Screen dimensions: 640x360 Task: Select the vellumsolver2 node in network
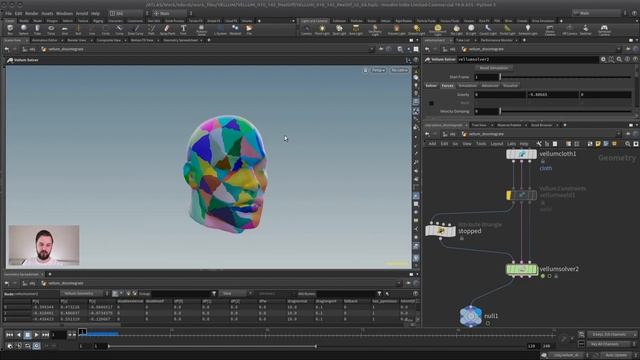click(x=522, y=269)
